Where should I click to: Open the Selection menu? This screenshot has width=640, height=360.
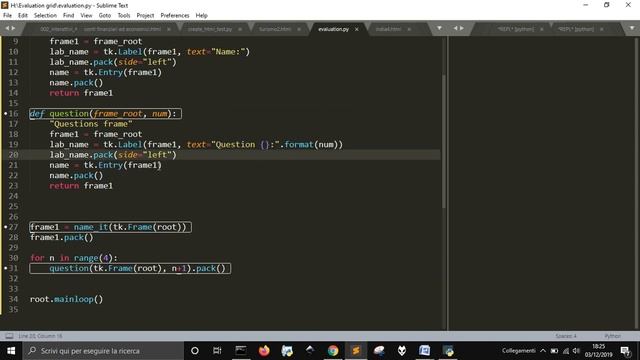coord(45,16)
